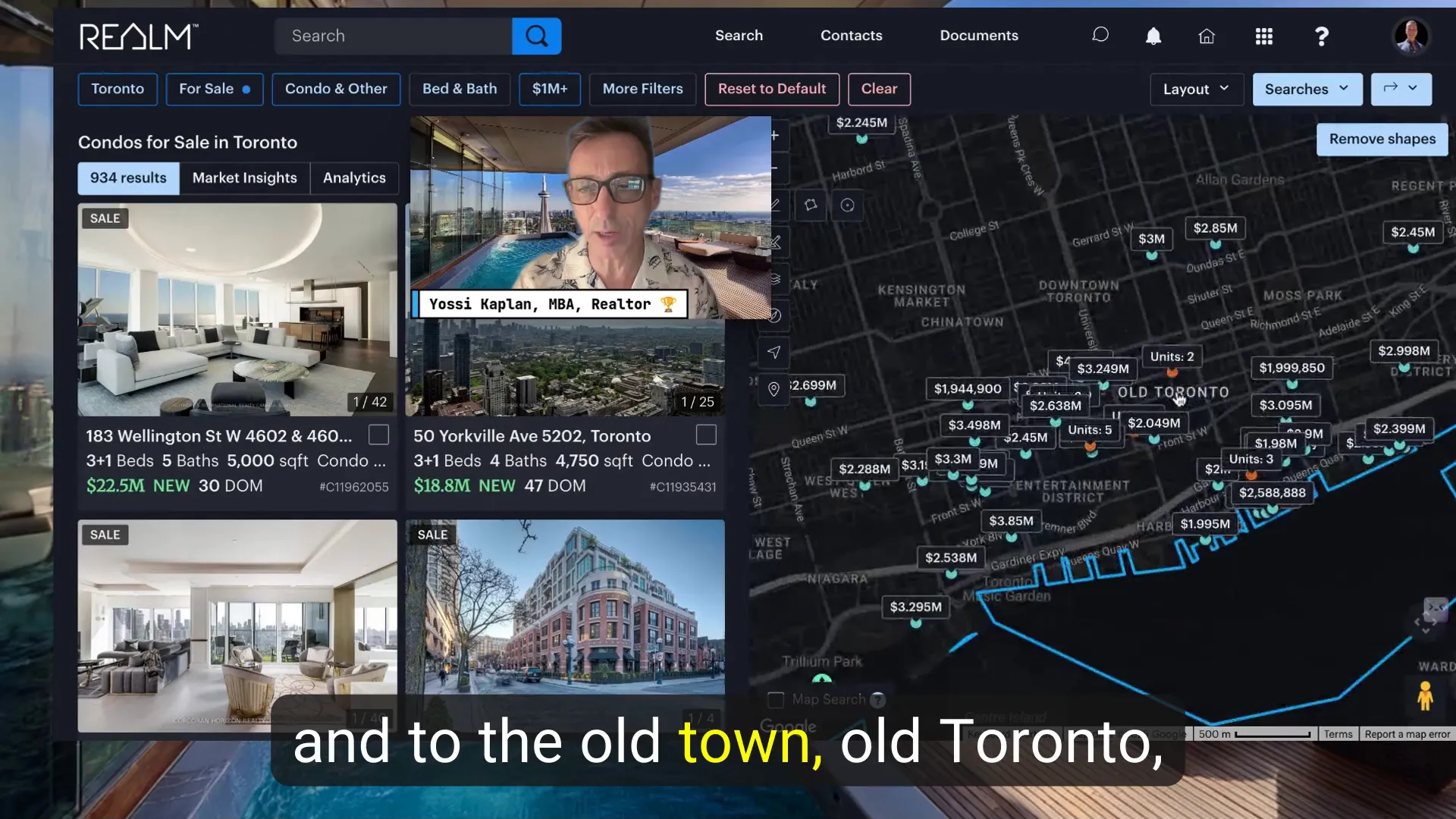Go to the home icon in header
The image size is (1456, 819).
pos(1207,36)
